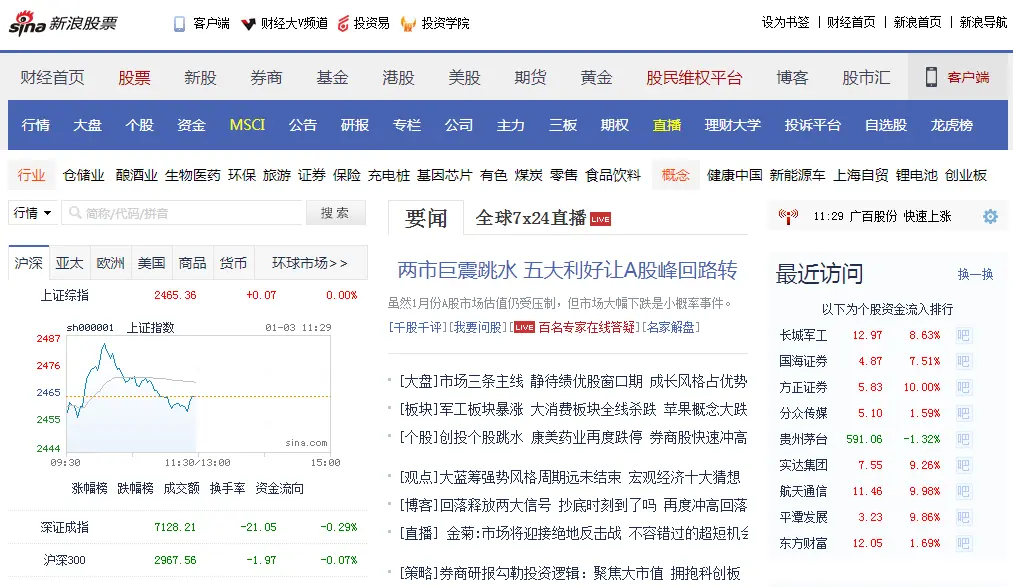This screenshot has height=587, width=1013.
Task: Open the 沪深300 index row
Action: coord(187,560)
